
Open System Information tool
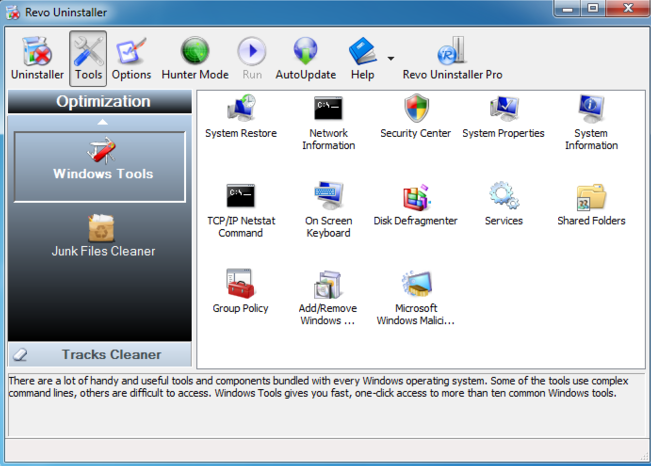click(x=591, y=123)
